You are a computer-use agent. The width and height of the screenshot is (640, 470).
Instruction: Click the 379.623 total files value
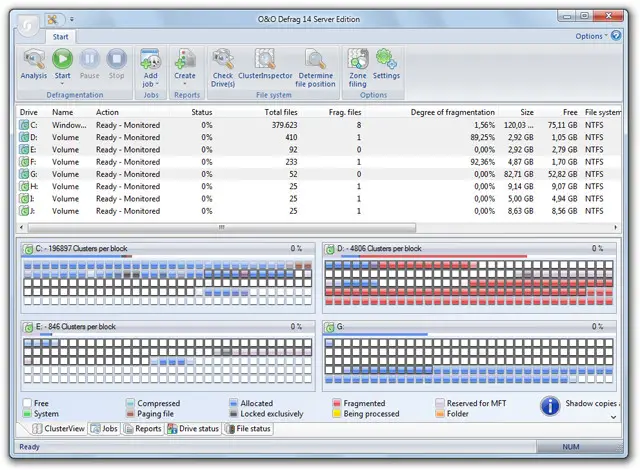point(284,125)
